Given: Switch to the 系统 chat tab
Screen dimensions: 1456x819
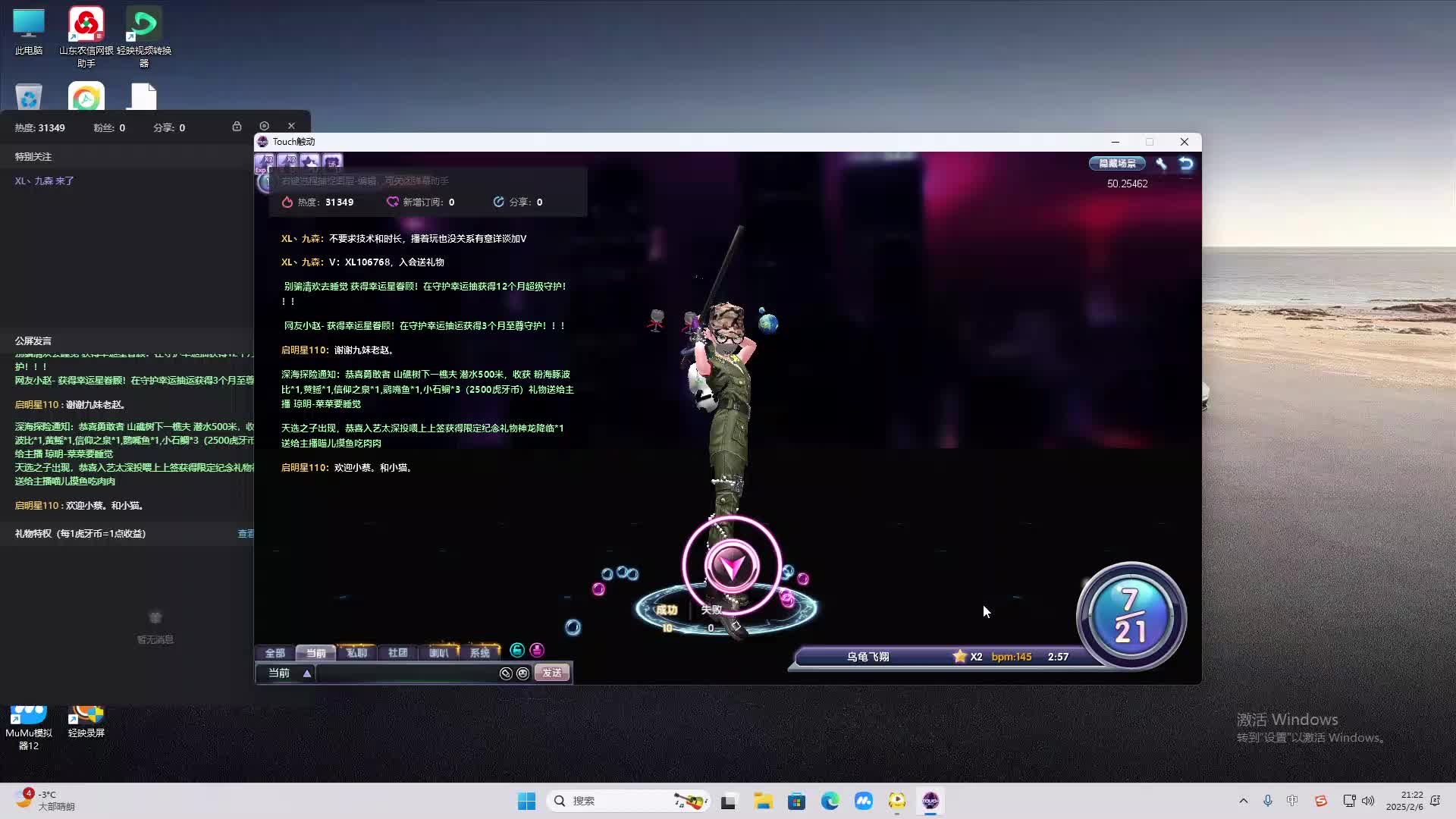Looking at the screenshot, I should 482,652.
